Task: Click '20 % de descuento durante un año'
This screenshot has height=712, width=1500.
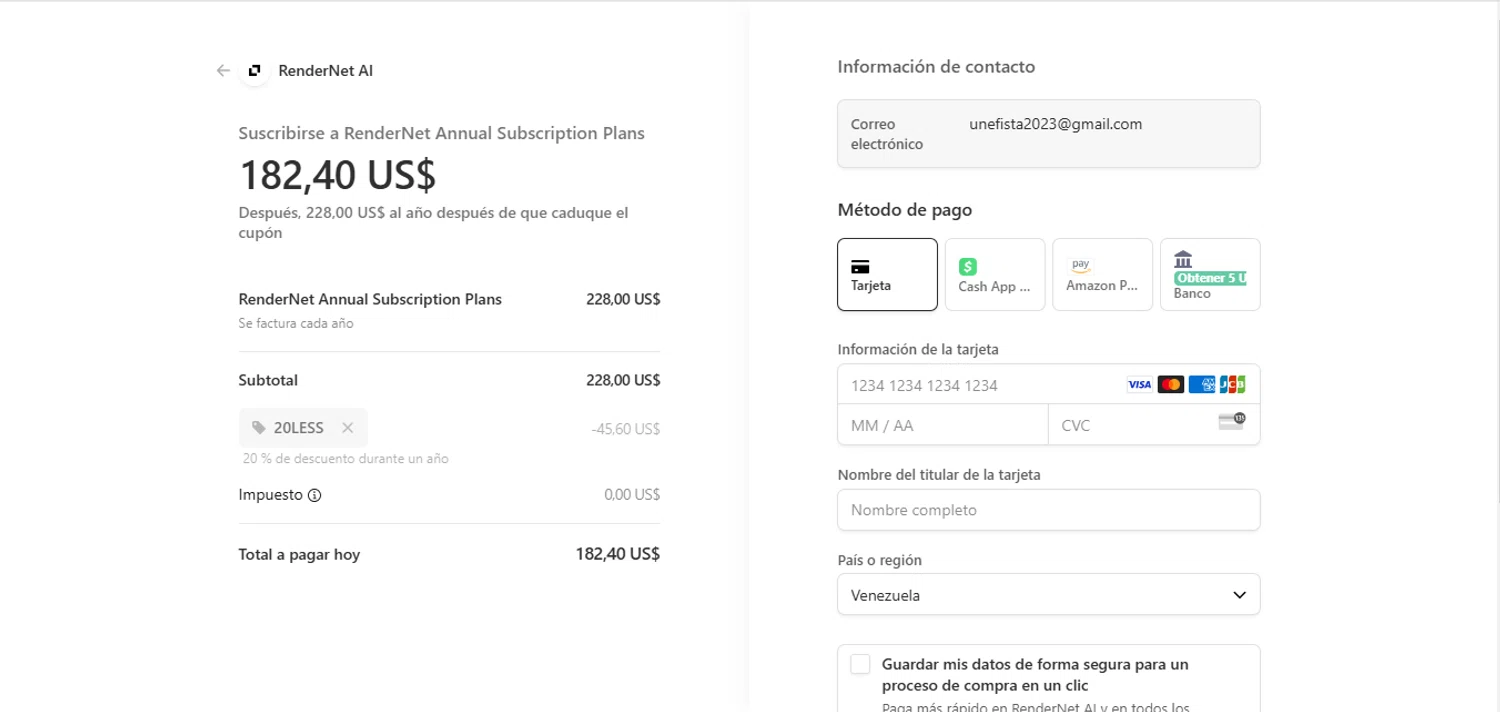Action: [x=346, y=459]
